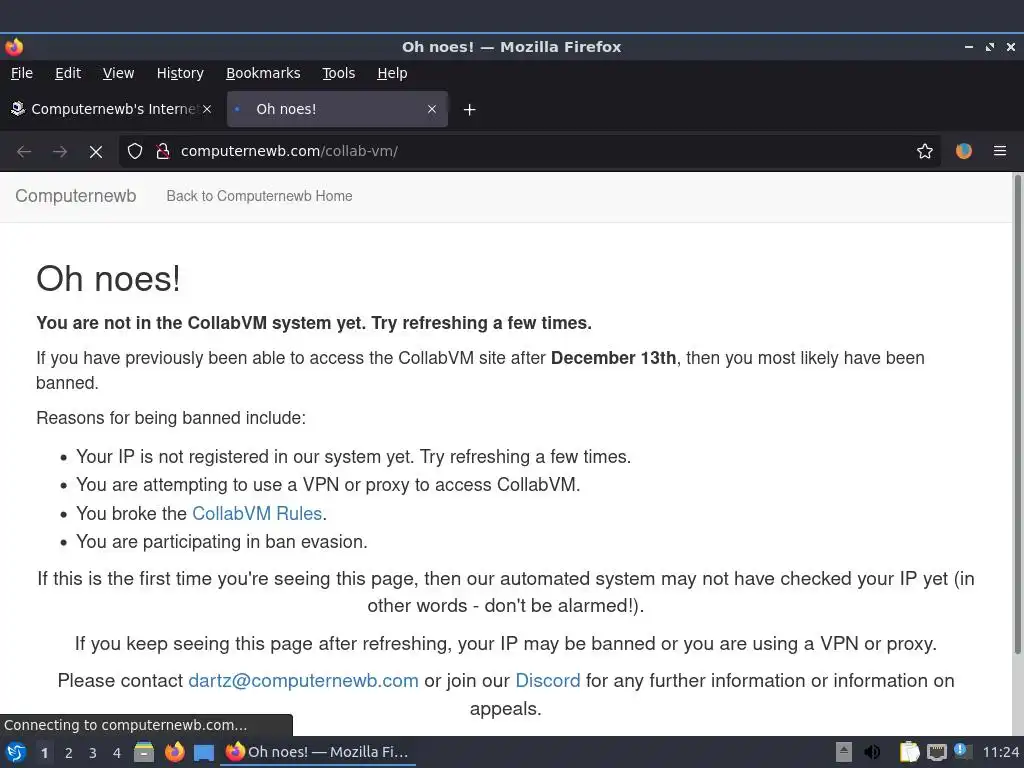Click the Firefox logo in title bar
1024x768 pixels.
coord(14,47)
